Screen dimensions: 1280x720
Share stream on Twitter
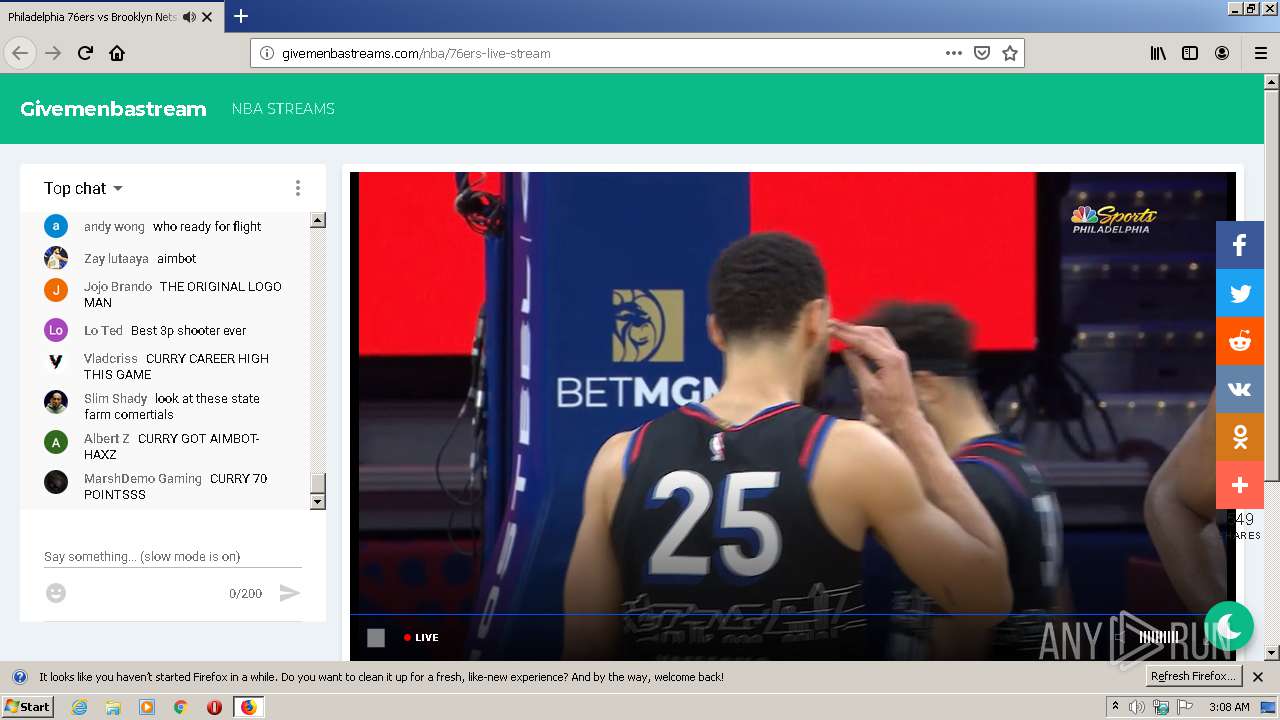click(1240, 293)
